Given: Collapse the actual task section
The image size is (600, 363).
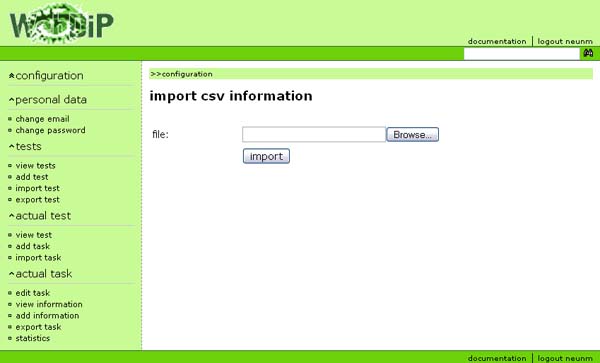Looking at the screenshot, I should [x=40, y=274].
